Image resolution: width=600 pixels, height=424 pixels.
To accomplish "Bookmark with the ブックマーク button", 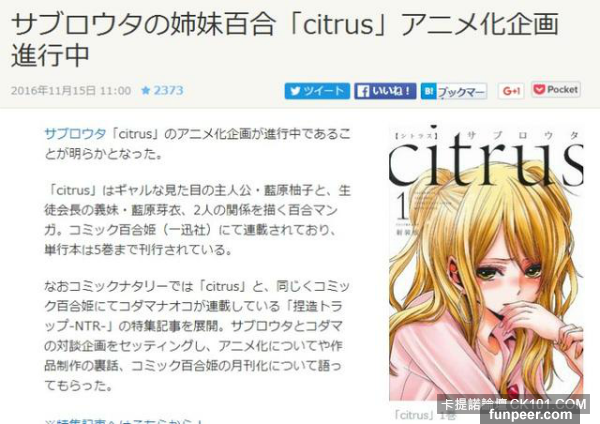I will pos(454,91).
